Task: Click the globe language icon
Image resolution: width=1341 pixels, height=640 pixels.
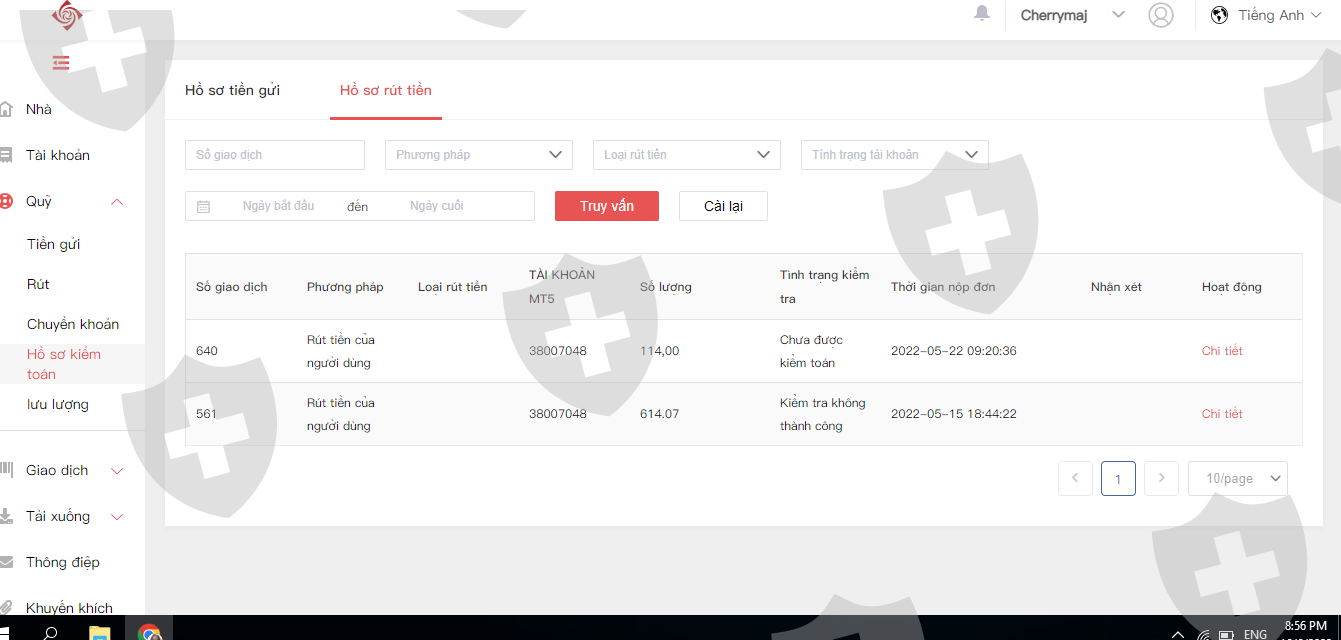Action: [1219, 15]
